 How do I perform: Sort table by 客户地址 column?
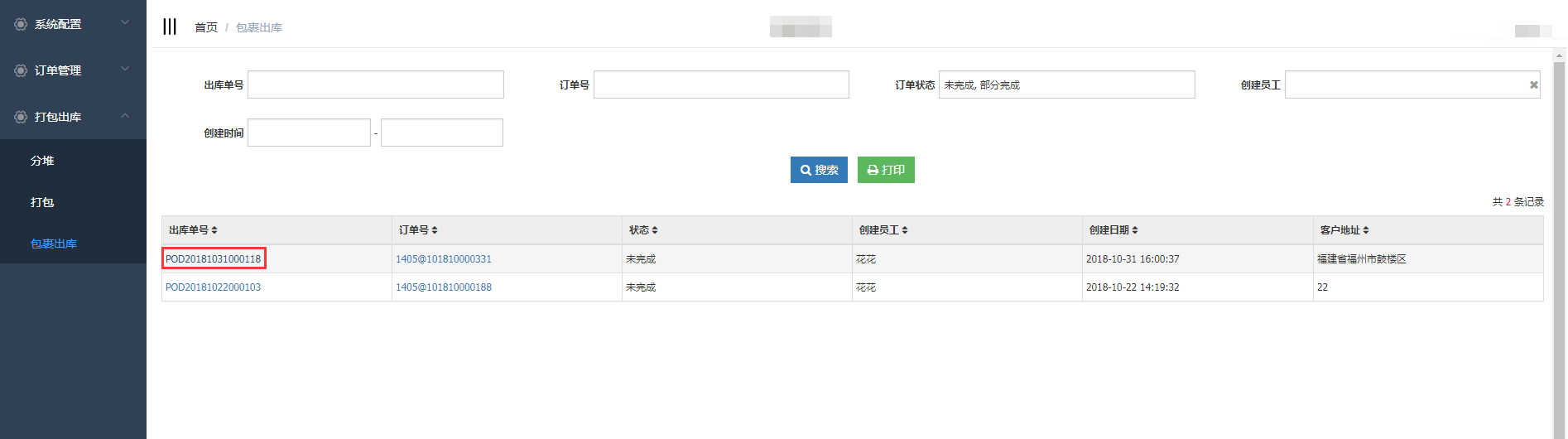point(1366,230)
